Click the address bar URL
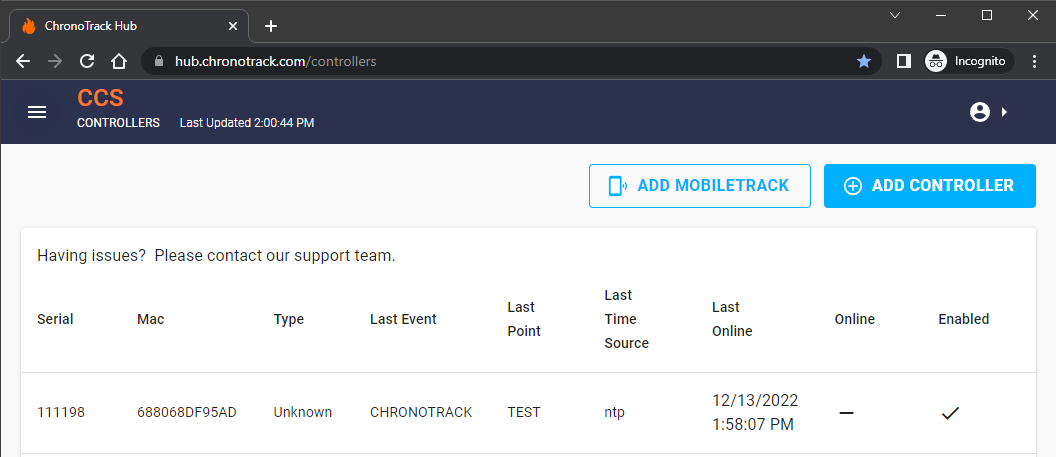 [x=275, y=61]
